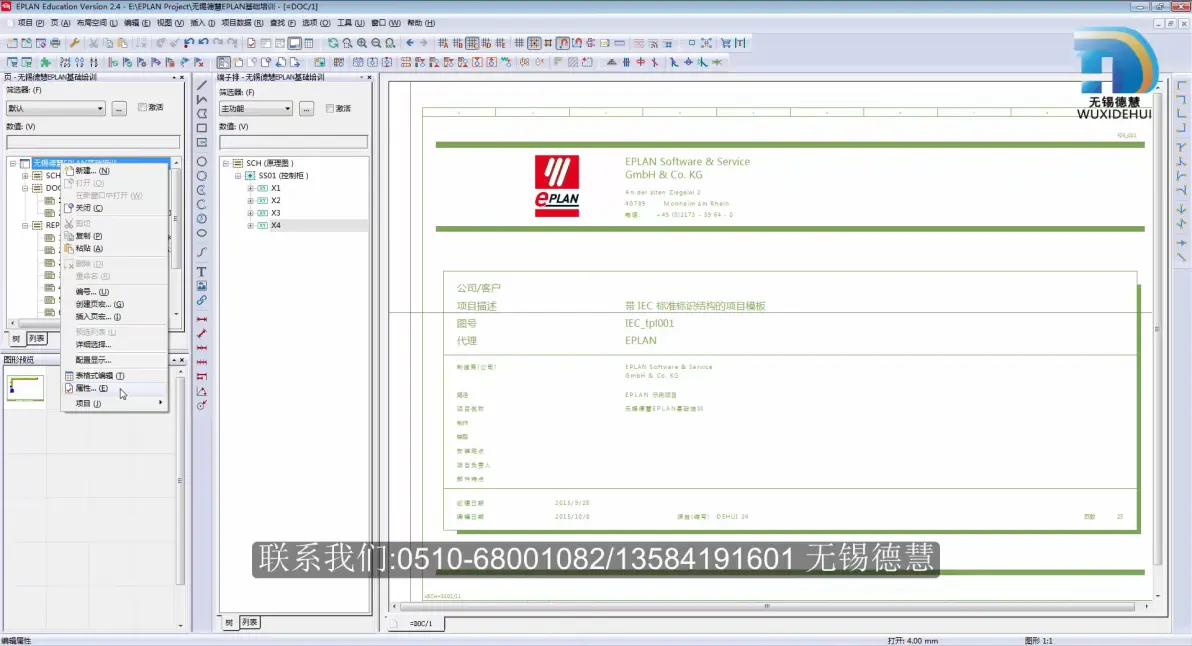
Task: Select the spline curve drawing tool
Action: (x=201, y=252)
